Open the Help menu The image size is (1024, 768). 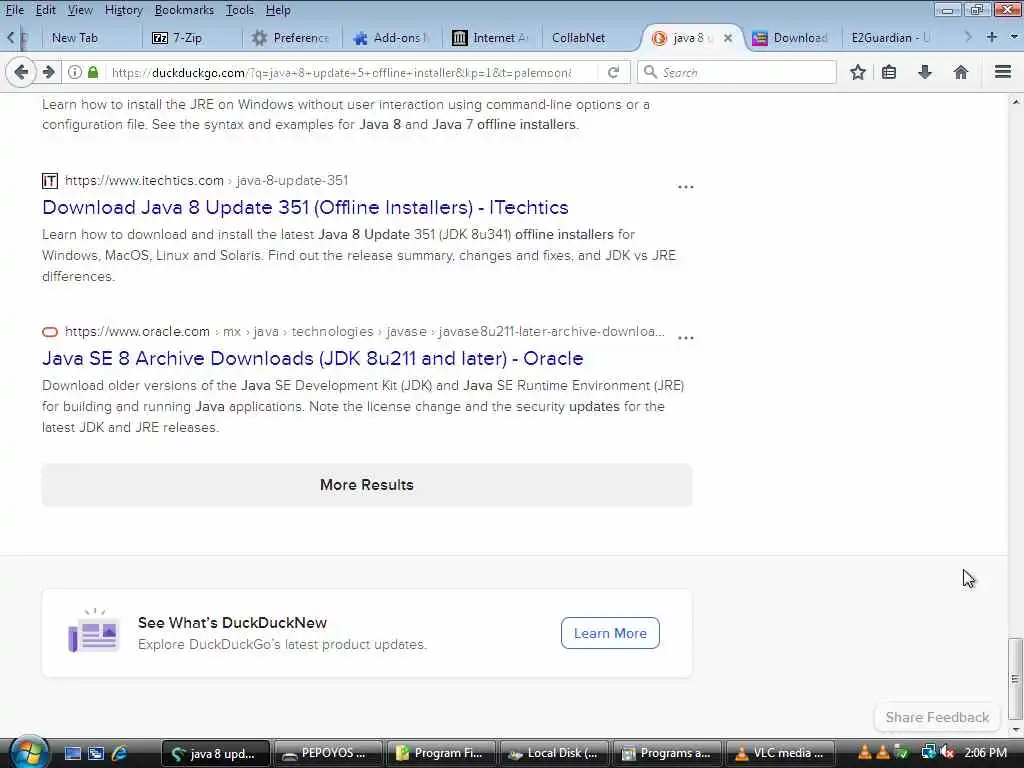click(x=278, y=10)
